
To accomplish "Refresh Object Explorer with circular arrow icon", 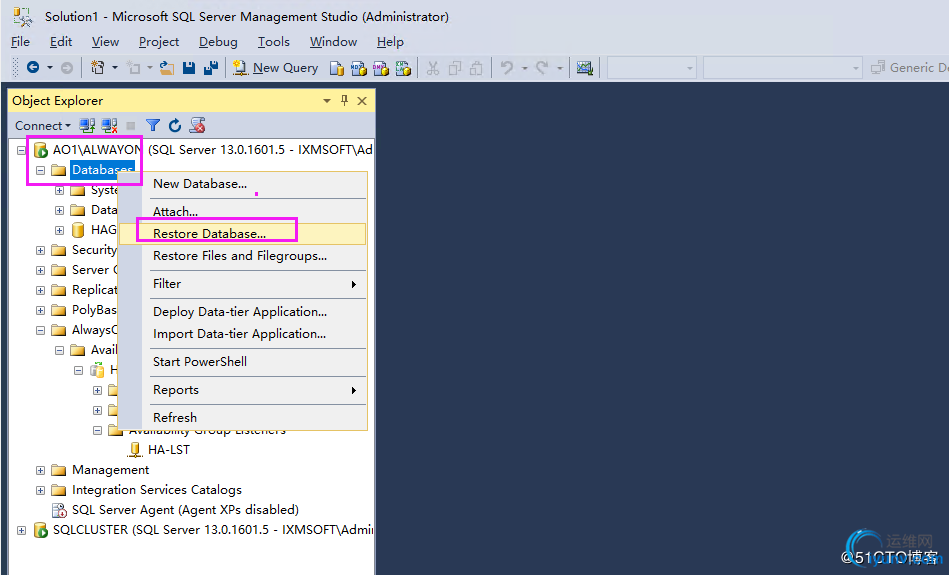I will (175, 125).
